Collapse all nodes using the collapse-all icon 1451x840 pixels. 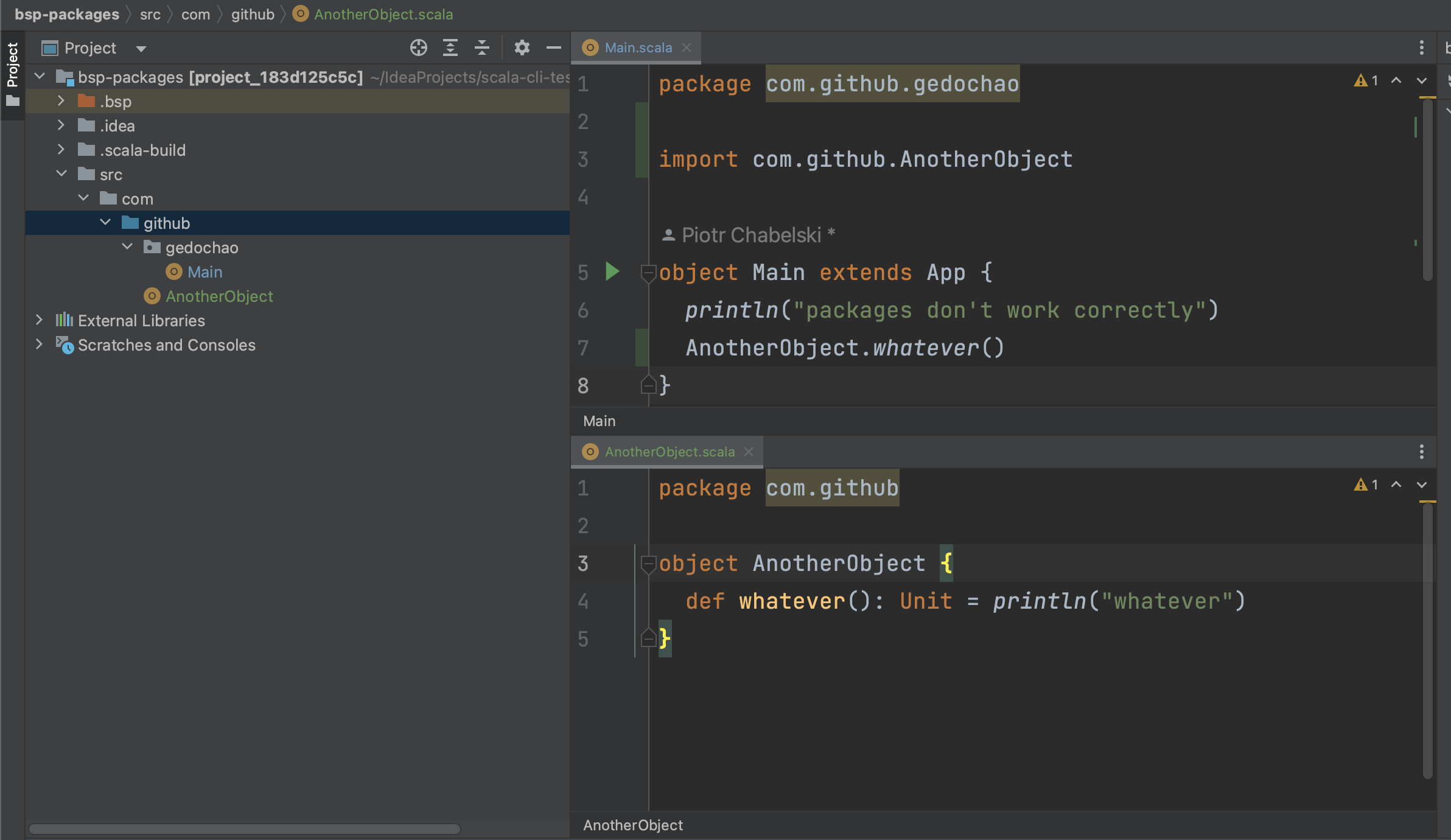pyautogui.click(x=481, y=48)
